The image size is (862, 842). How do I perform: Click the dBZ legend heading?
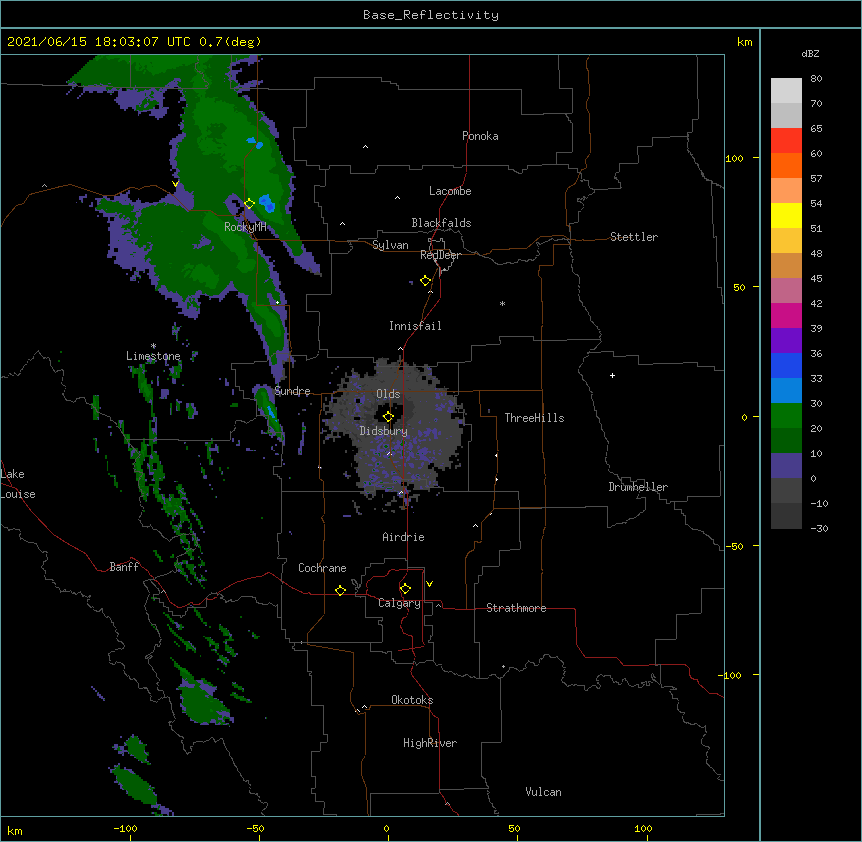point(810,53)
